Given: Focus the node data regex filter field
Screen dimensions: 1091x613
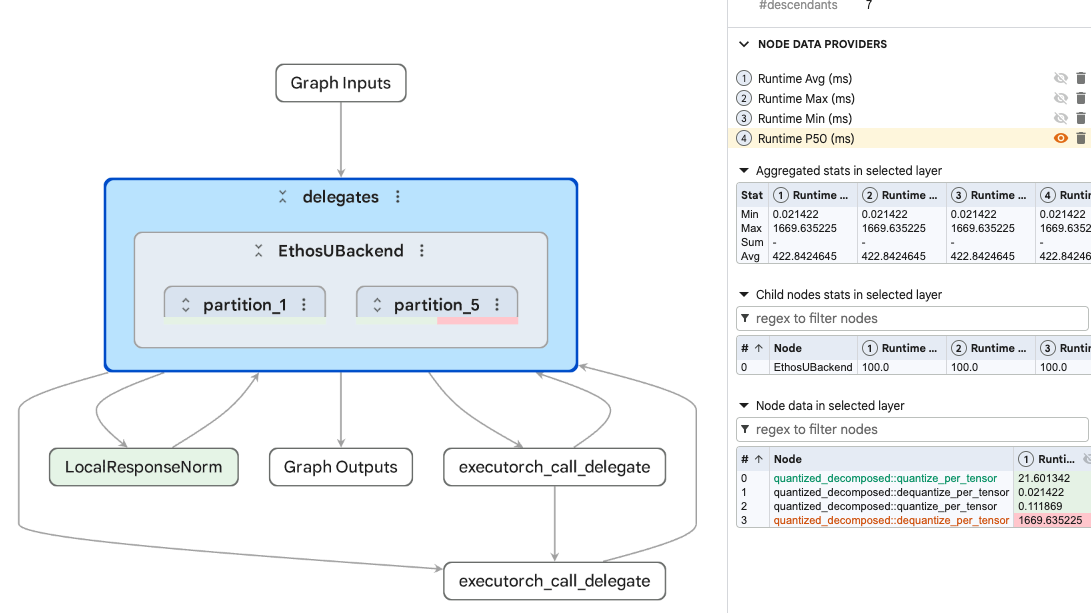Looking at the screenshot, I should pyautogui.click(x=912, y=429).
